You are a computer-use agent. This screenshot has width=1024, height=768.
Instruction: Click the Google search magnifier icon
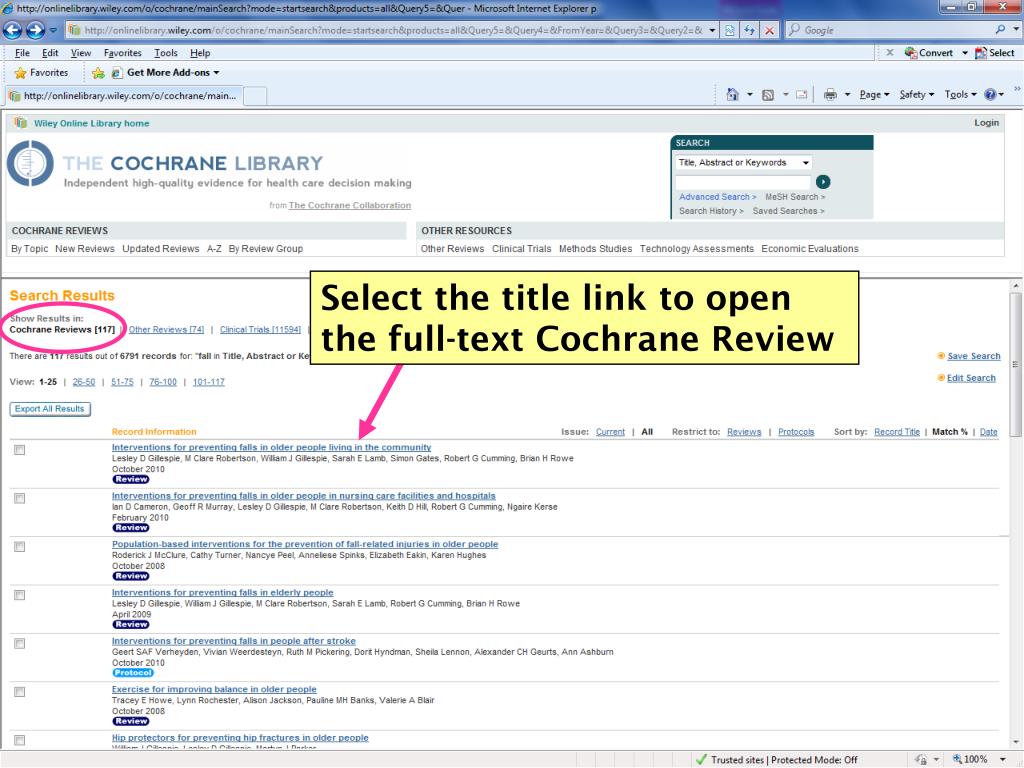pyautogui.click(x=1000, y=30)
